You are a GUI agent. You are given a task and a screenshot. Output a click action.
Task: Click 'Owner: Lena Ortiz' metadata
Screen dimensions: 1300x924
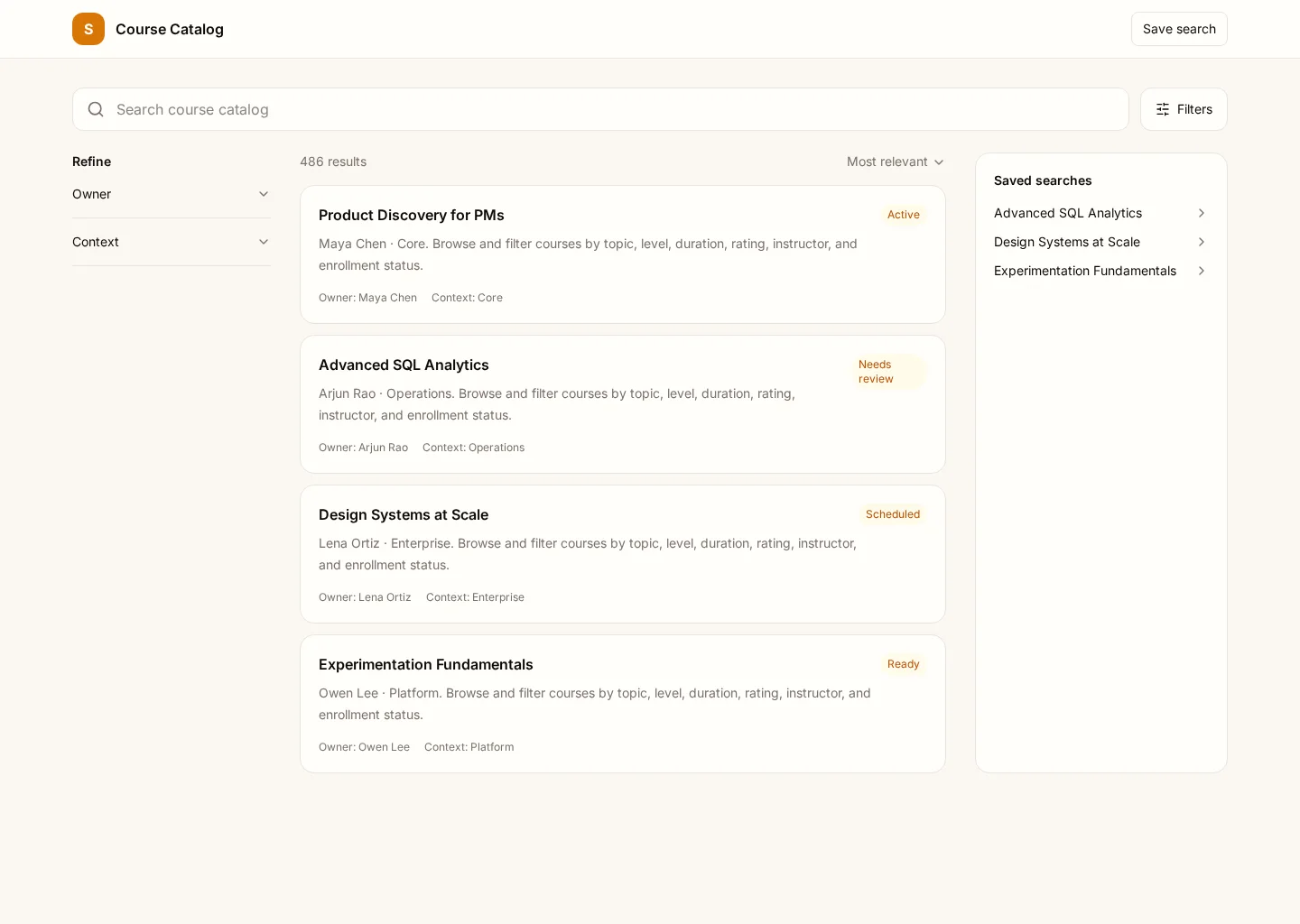click(x=365, y=597)
